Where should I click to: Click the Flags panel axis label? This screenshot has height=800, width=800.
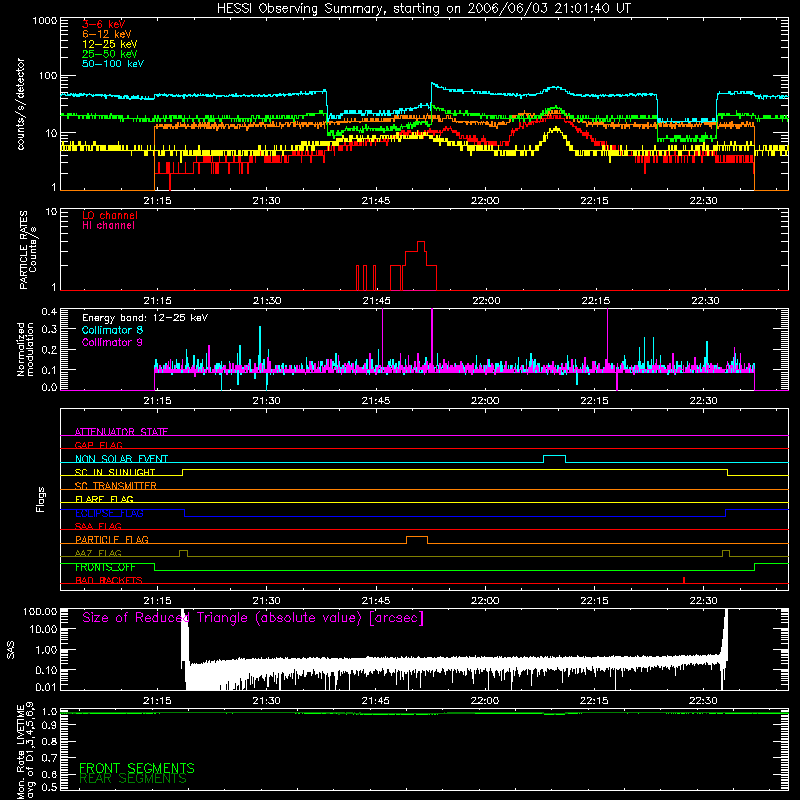pos(40,499)
